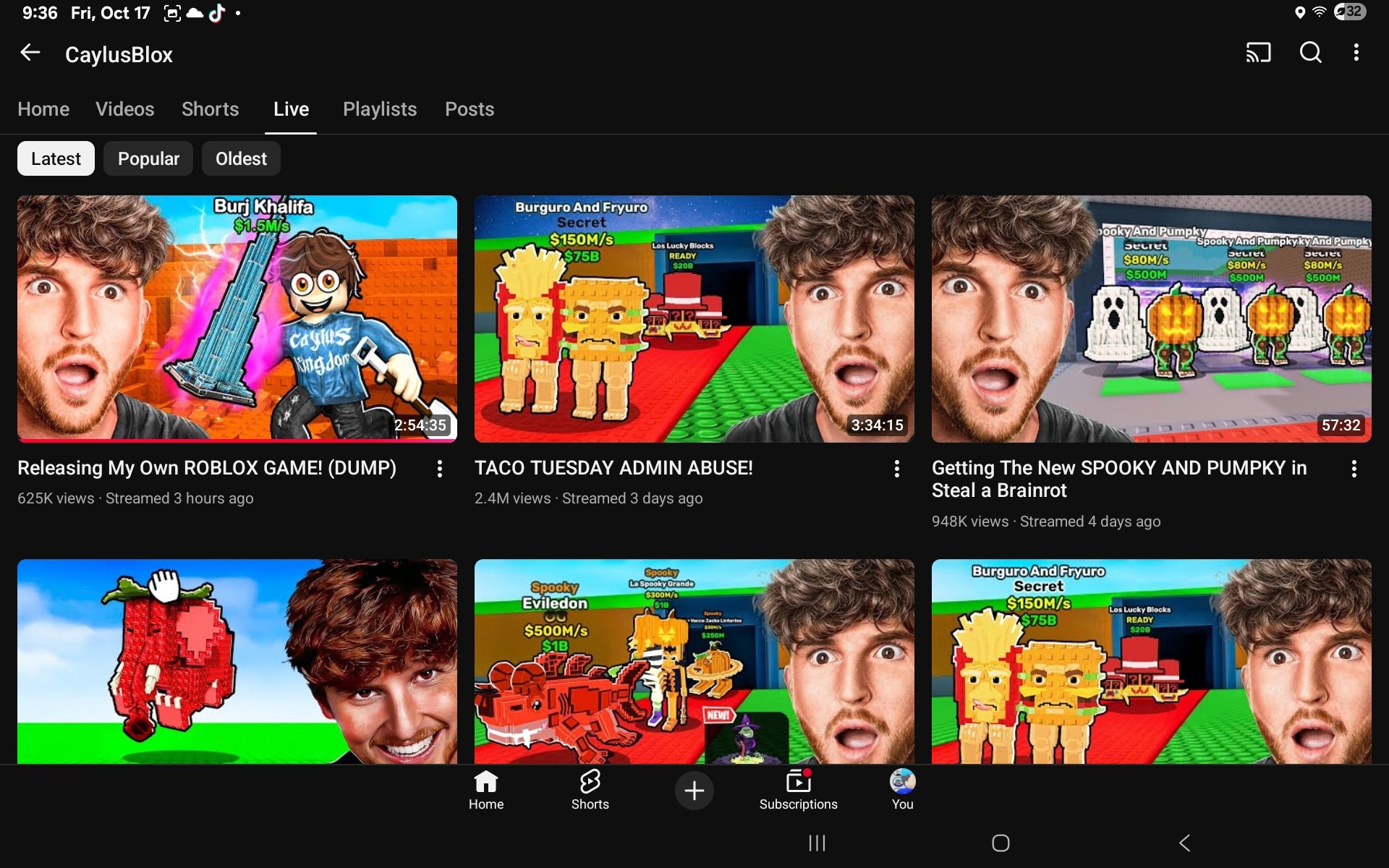The width and height of the screenshot is (1389, 868).
Task: Go to Home in bottom navigation
Action: pyautogui.click(x=485, y=790)
